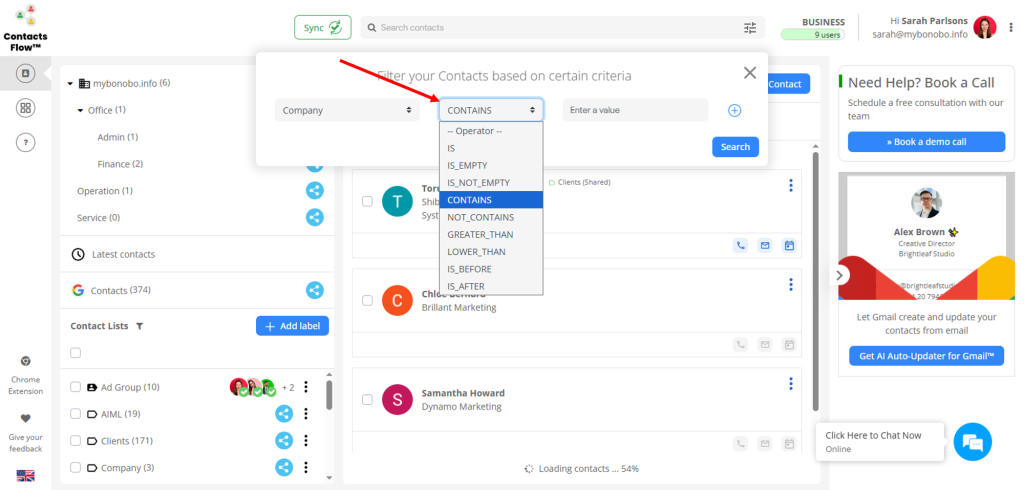Click the Book a demo call button
This screenshot has width=1024, height=490.
tap(925, 142)
